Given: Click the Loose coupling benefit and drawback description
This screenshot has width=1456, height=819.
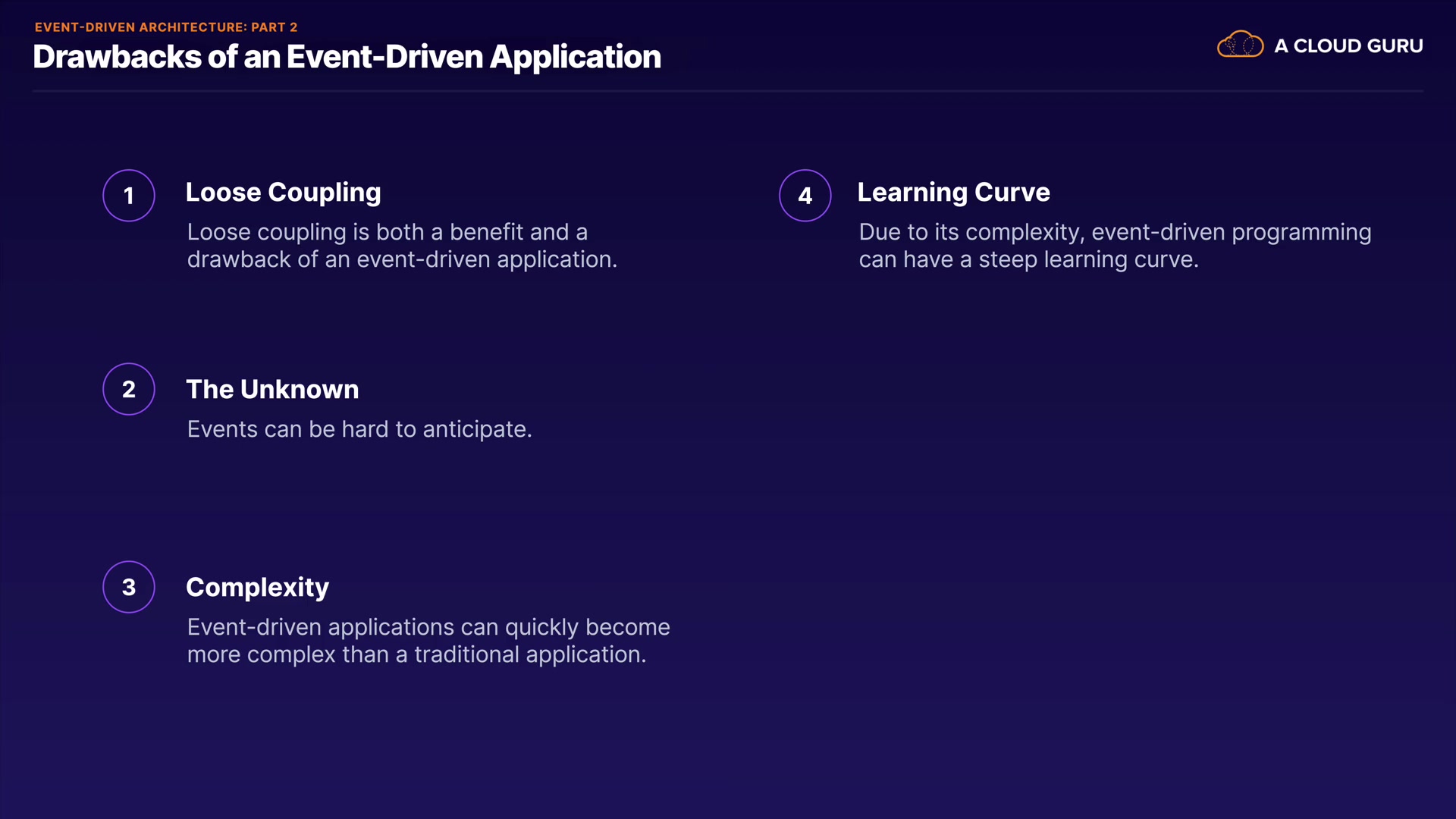Looking at the screenshot, I should tap(402, 246).
